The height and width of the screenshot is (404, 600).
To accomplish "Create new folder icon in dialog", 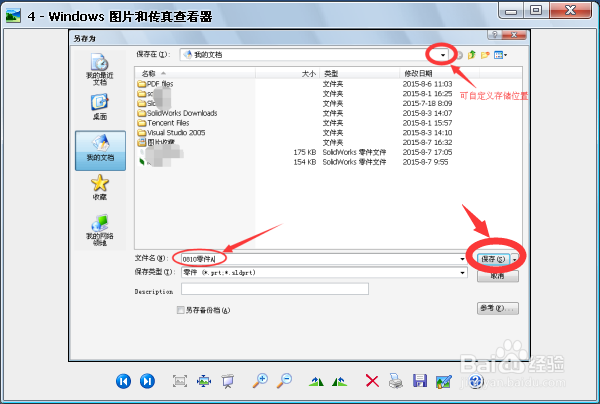I will (x=485, y=55).
